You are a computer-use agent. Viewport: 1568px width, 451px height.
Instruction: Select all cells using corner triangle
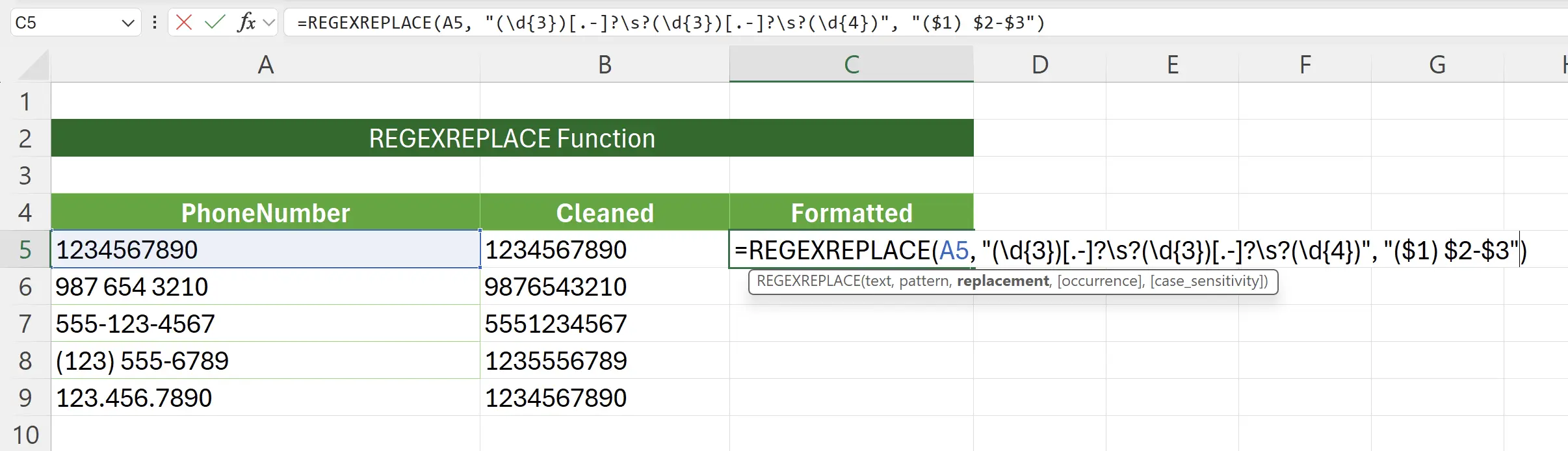click(x=34, y=66)
